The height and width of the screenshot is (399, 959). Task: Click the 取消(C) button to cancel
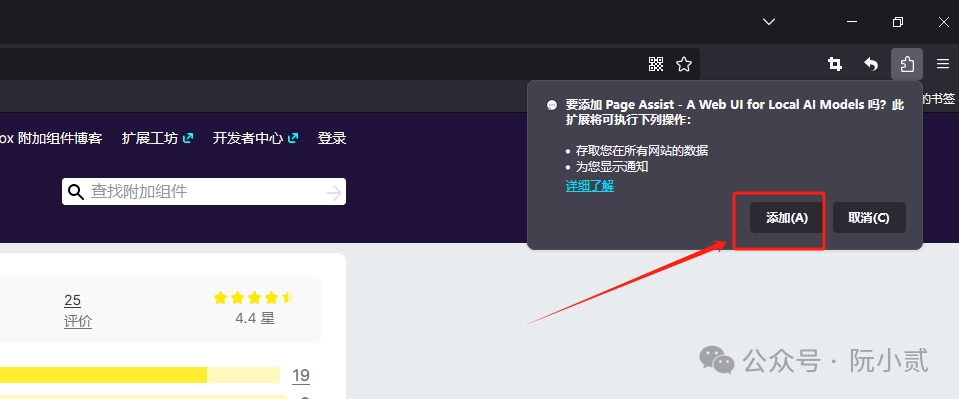[868, 218]
